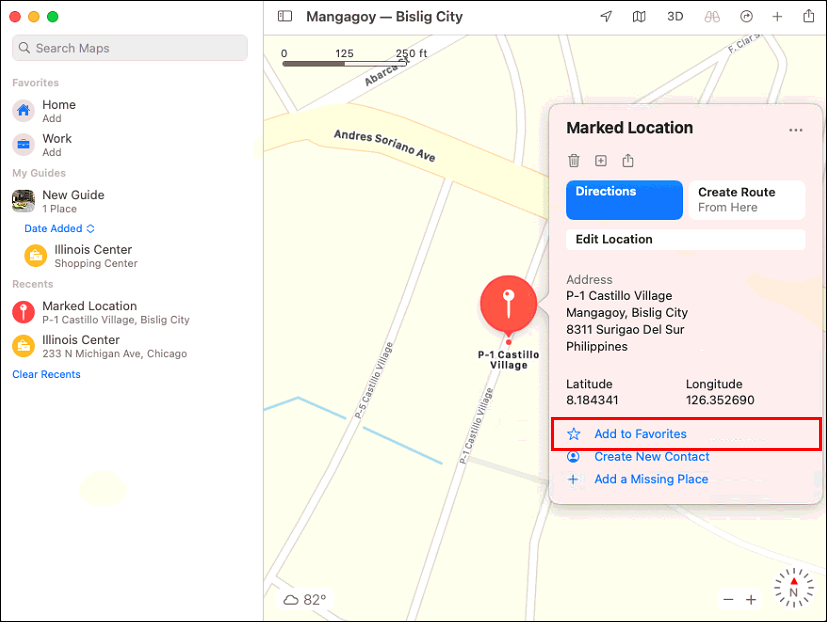This screenshot has height=622, width=827.
Task: Click the plus icon in the toolbar
Action: (777, 17)
